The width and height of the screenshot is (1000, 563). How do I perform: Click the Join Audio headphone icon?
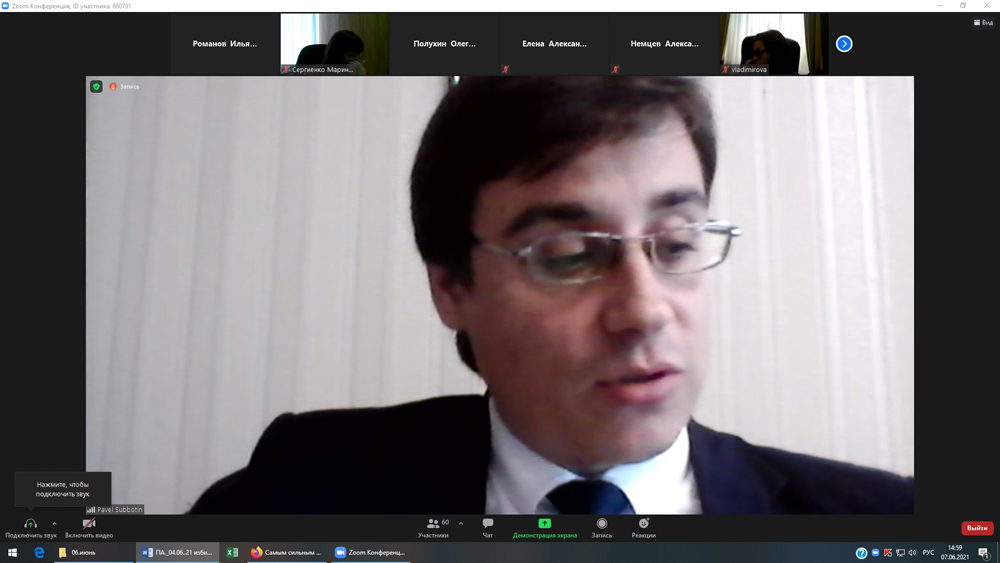click(x=30, y=523)
